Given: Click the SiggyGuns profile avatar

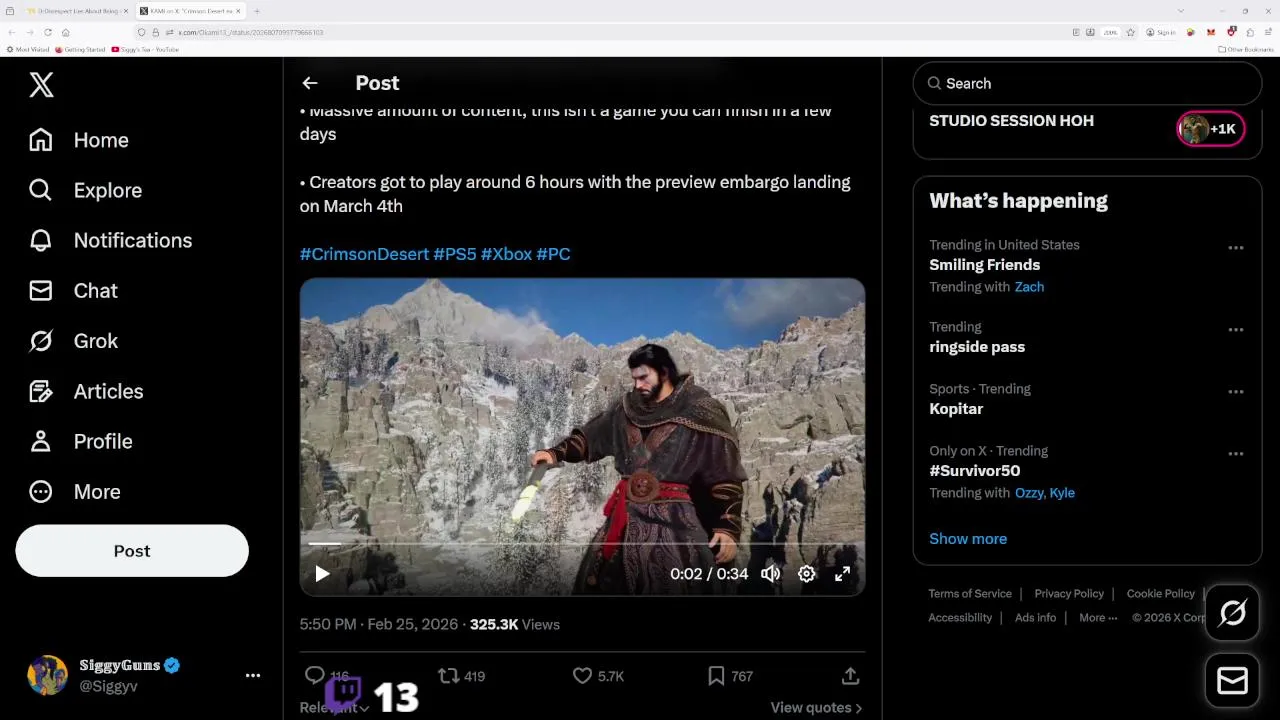Looking at the screenshot, I should click(47, 675).
